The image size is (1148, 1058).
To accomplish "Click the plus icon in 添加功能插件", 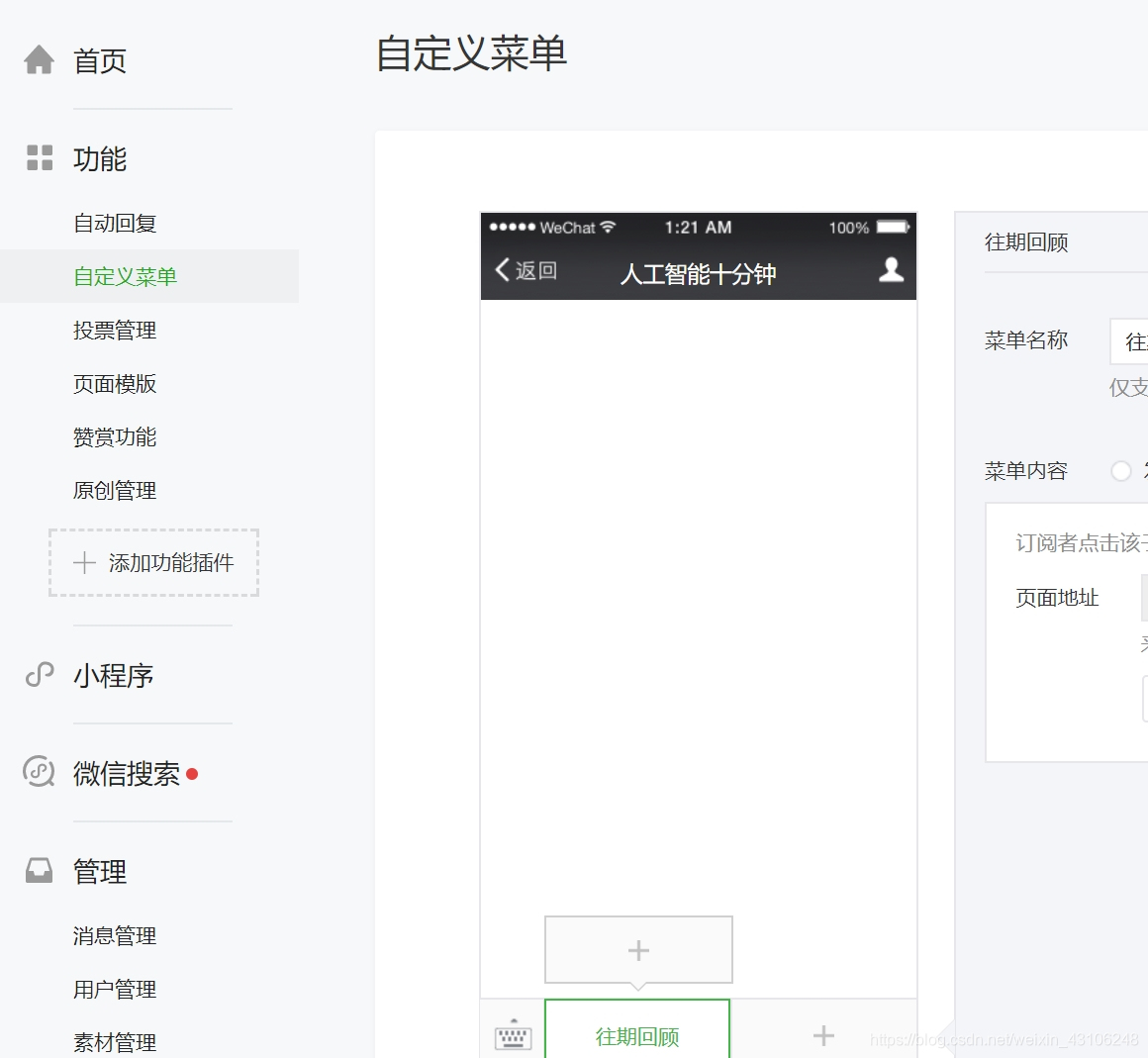I will (84, 562).
